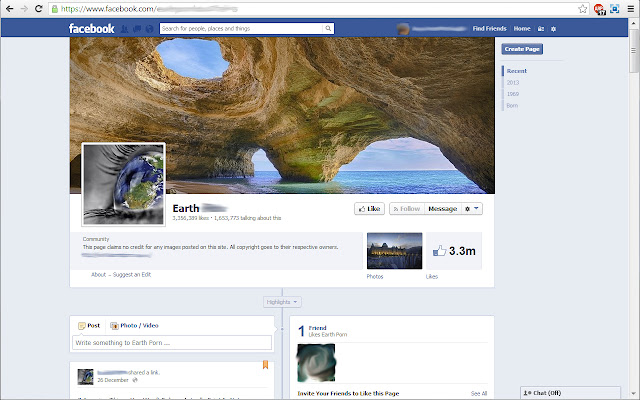Click the Earth page profile picture
This screenshot has height=400, width=640.
[123, 184]
